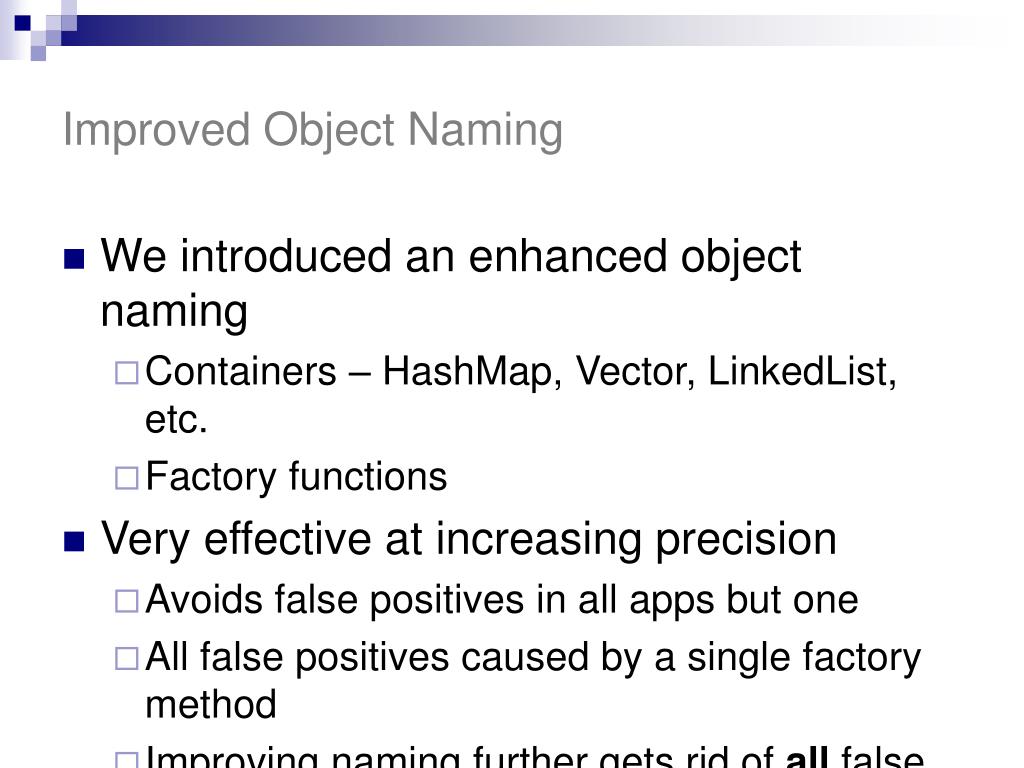Click the word etc. under Containers
Viewport: 1024px width, 768px height.
pos(176,421)
